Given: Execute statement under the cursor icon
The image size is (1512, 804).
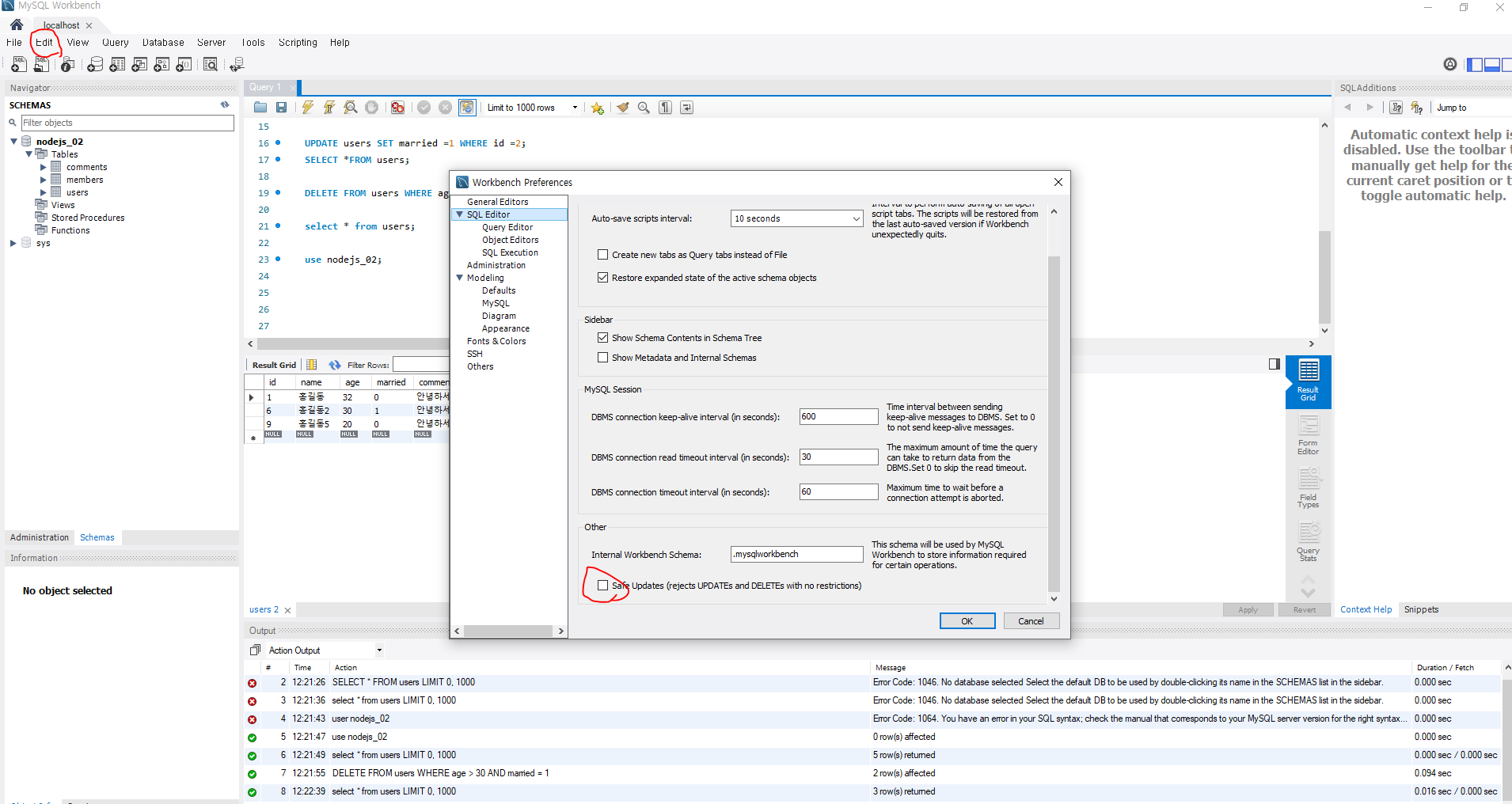Looking at the screenshot, I should click(329, 108).
